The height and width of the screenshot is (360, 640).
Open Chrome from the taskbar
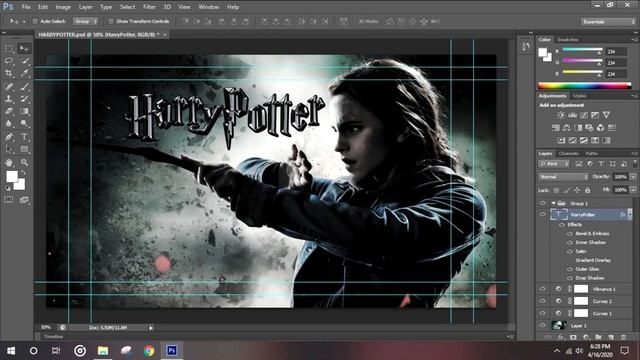149,350
